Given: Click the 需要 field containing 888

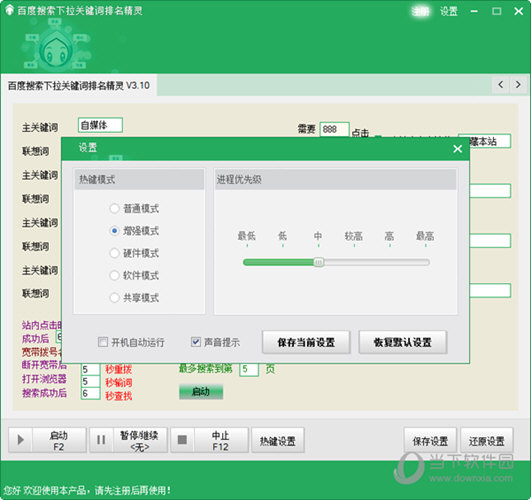Looking at the screenshot, I should pyautogui.click(x=334, y=129).
